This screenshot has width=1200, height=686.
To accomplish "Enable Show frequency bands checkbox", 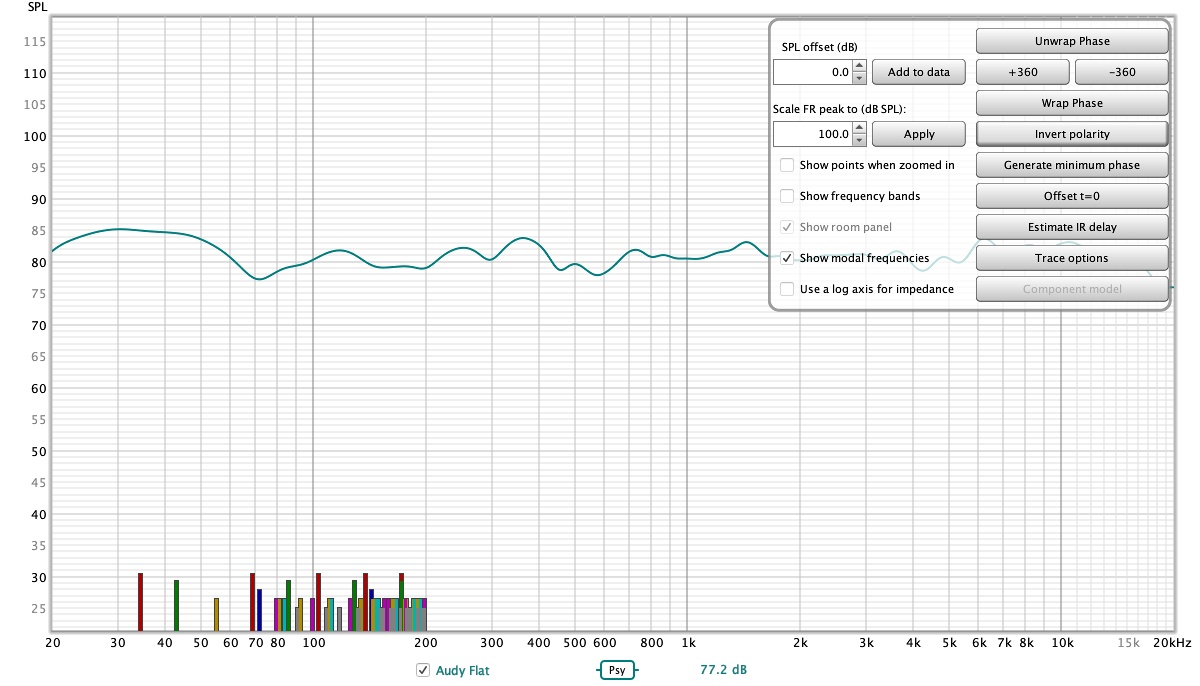I will pos(787,196).
